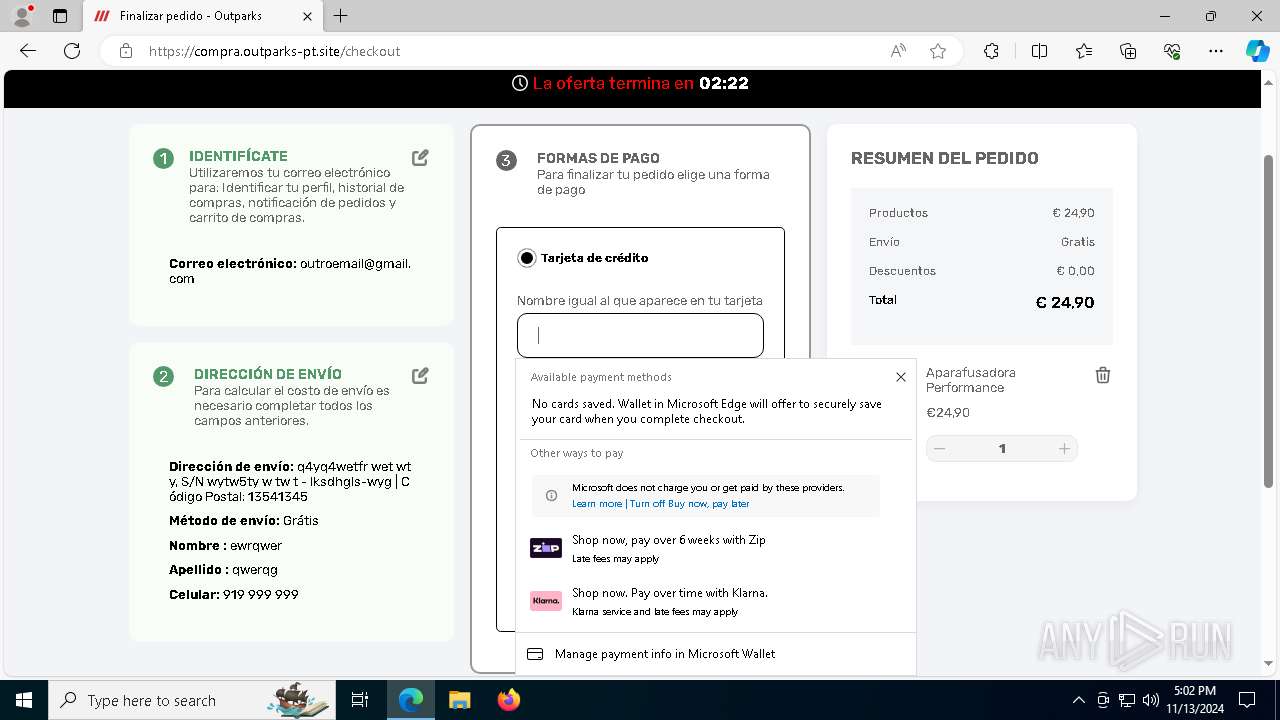Close the Finalizar pedido tab
Screen dimensions: 1280x720
point(308,16)
